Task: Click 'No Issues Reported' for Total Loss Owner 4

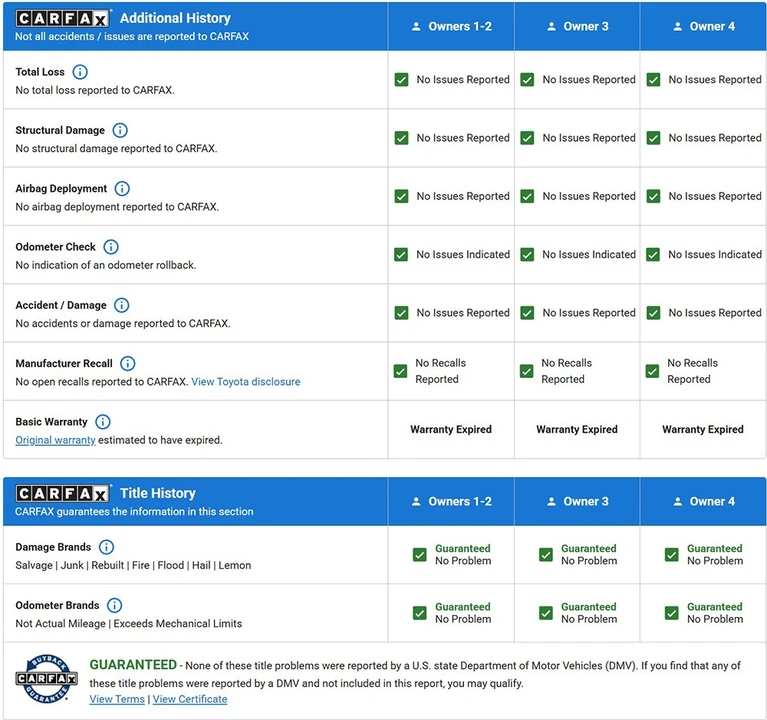Action: pos(715,79)
